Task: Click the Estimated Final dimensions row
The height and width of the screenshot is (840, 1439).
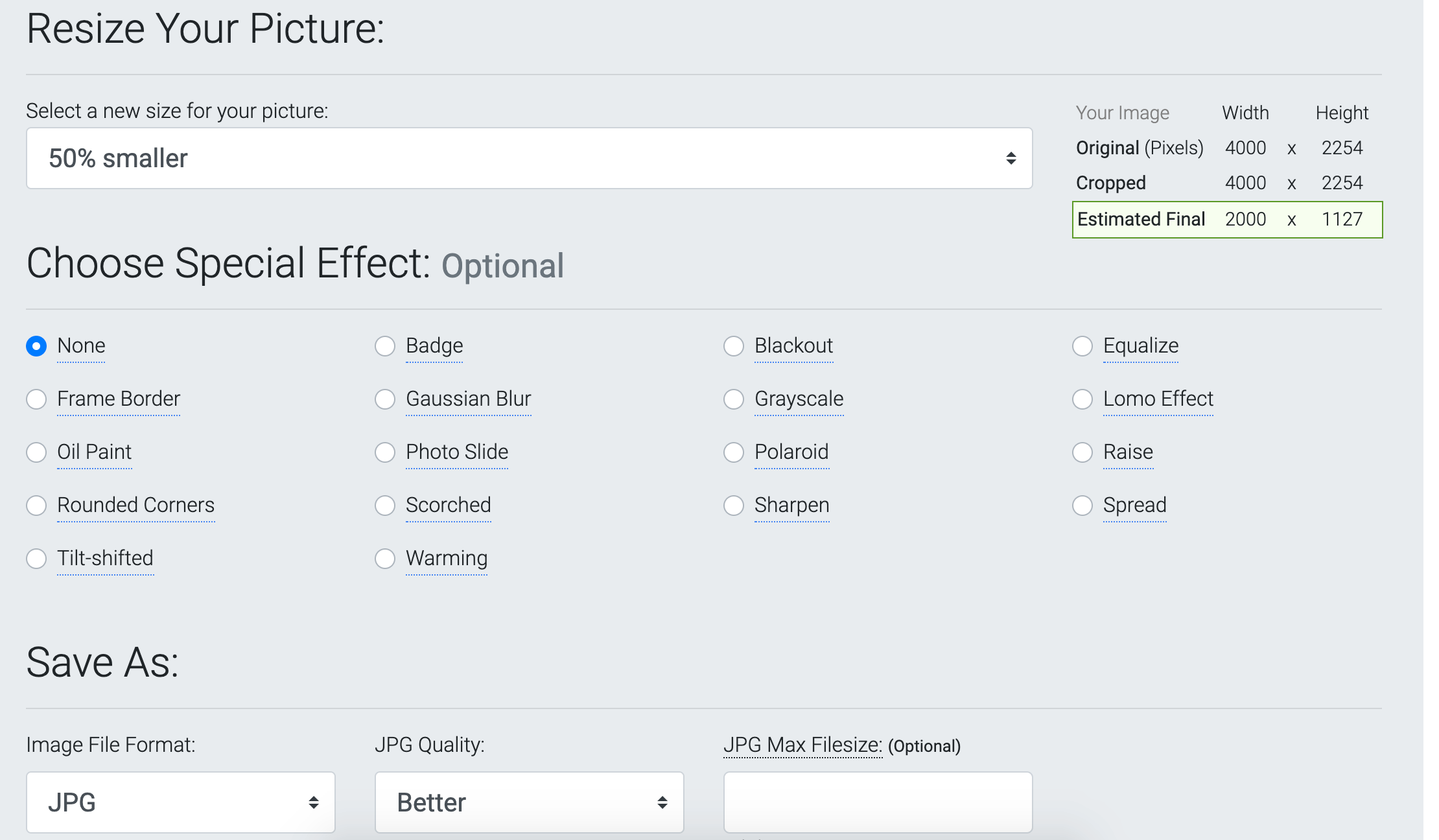Action: click(1227, 219)
